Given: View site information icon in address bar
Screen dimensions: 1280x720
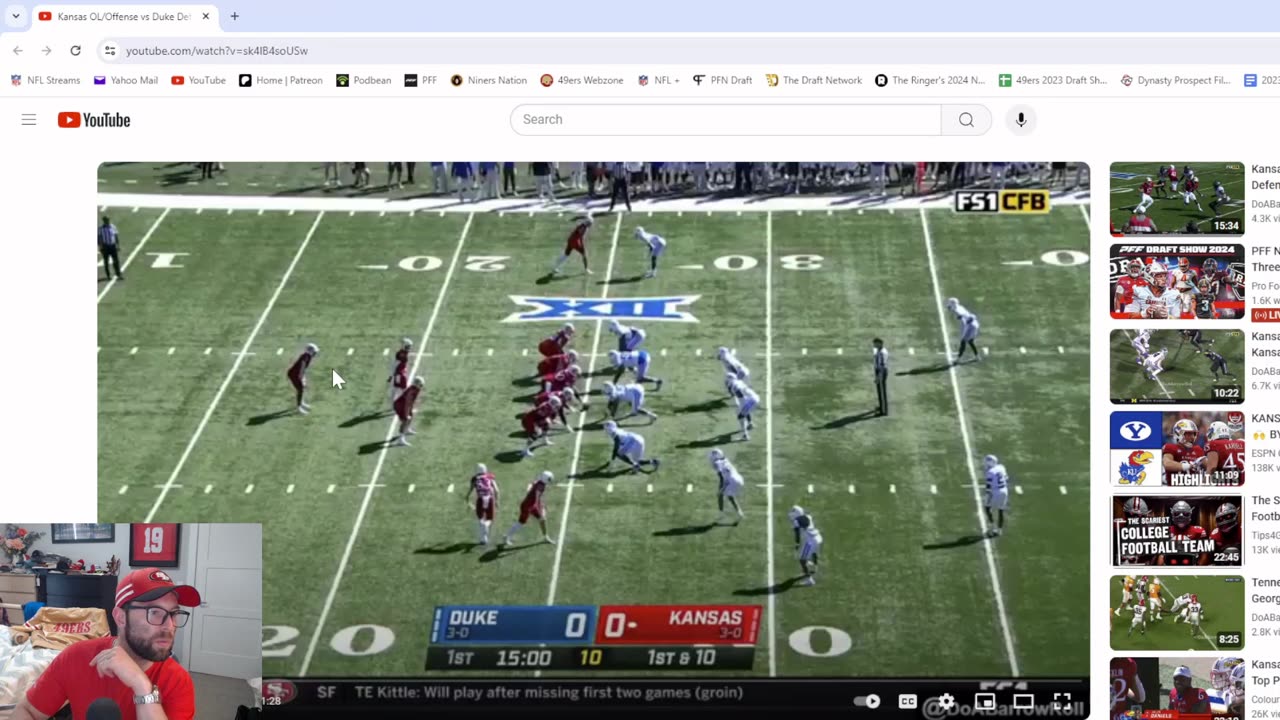Looking at the screenshot, I should click(x=110, y=50).
